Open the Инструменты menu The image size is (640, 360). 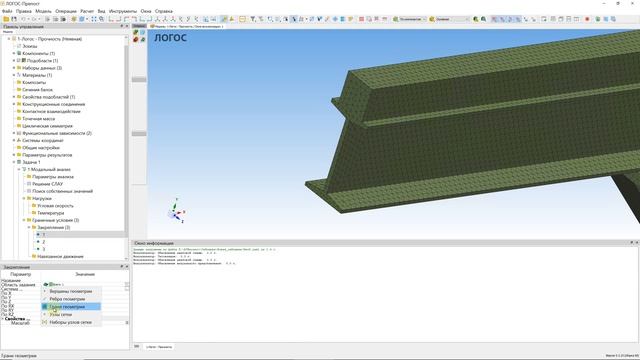(123, 11)
